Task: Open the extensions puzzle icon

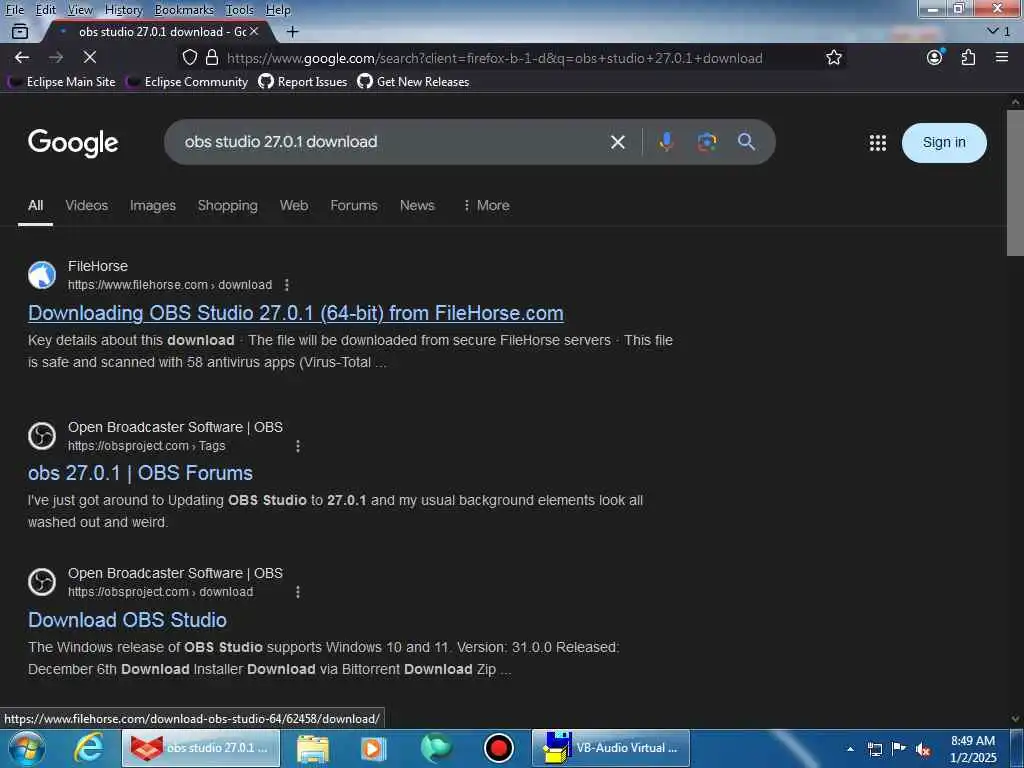Action: pos(968,57)
